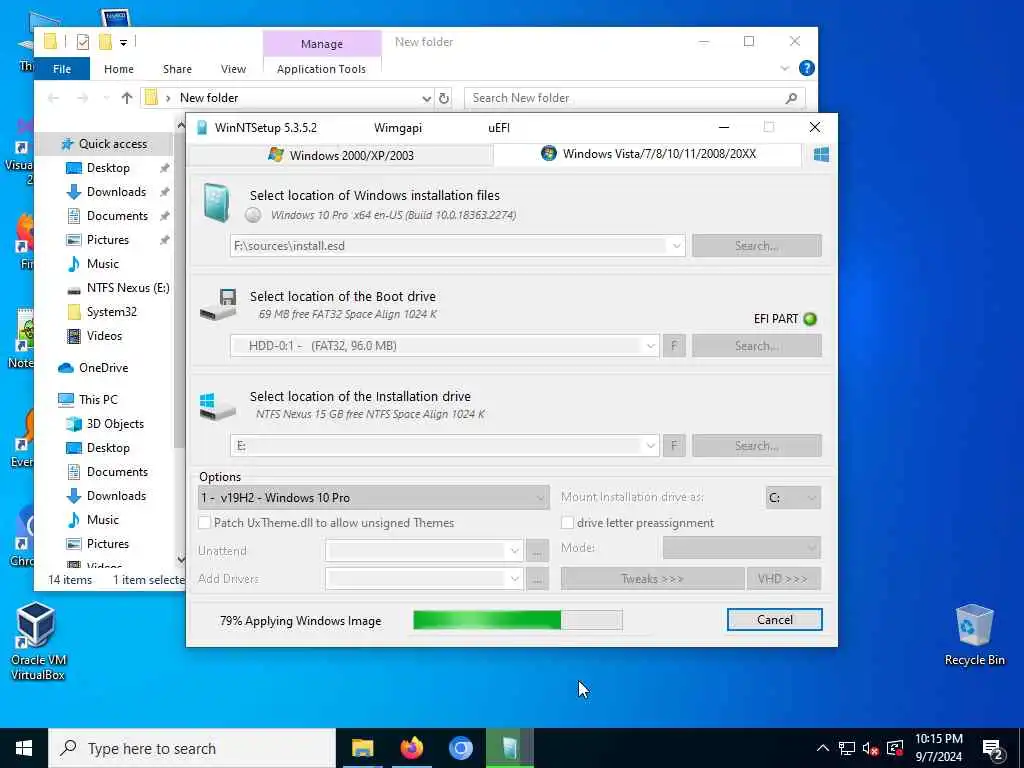Open the Oracle VM VirtualBox desktop icon
1024x768 pixels.
[37, 641]
